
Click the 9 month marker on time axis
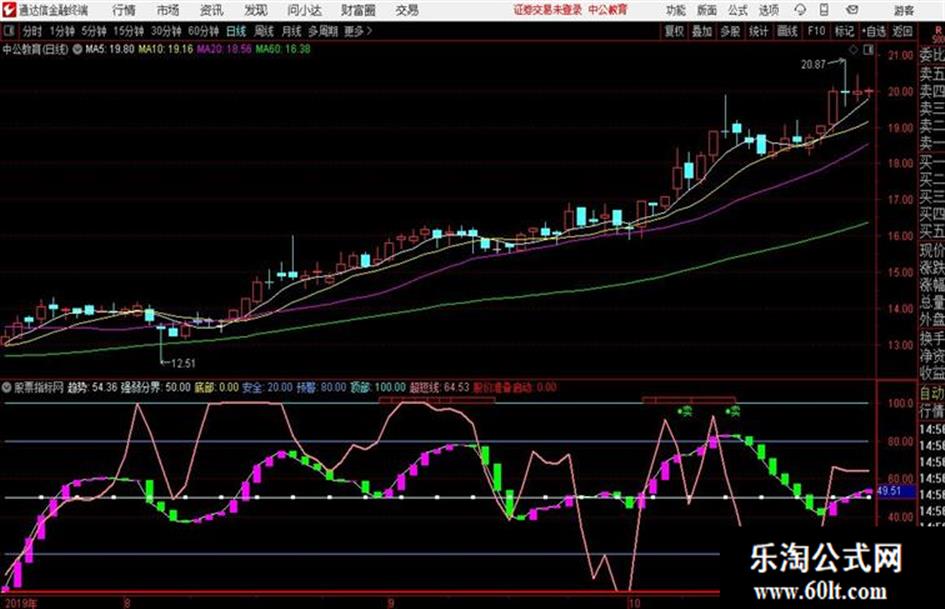coord(390,602)
